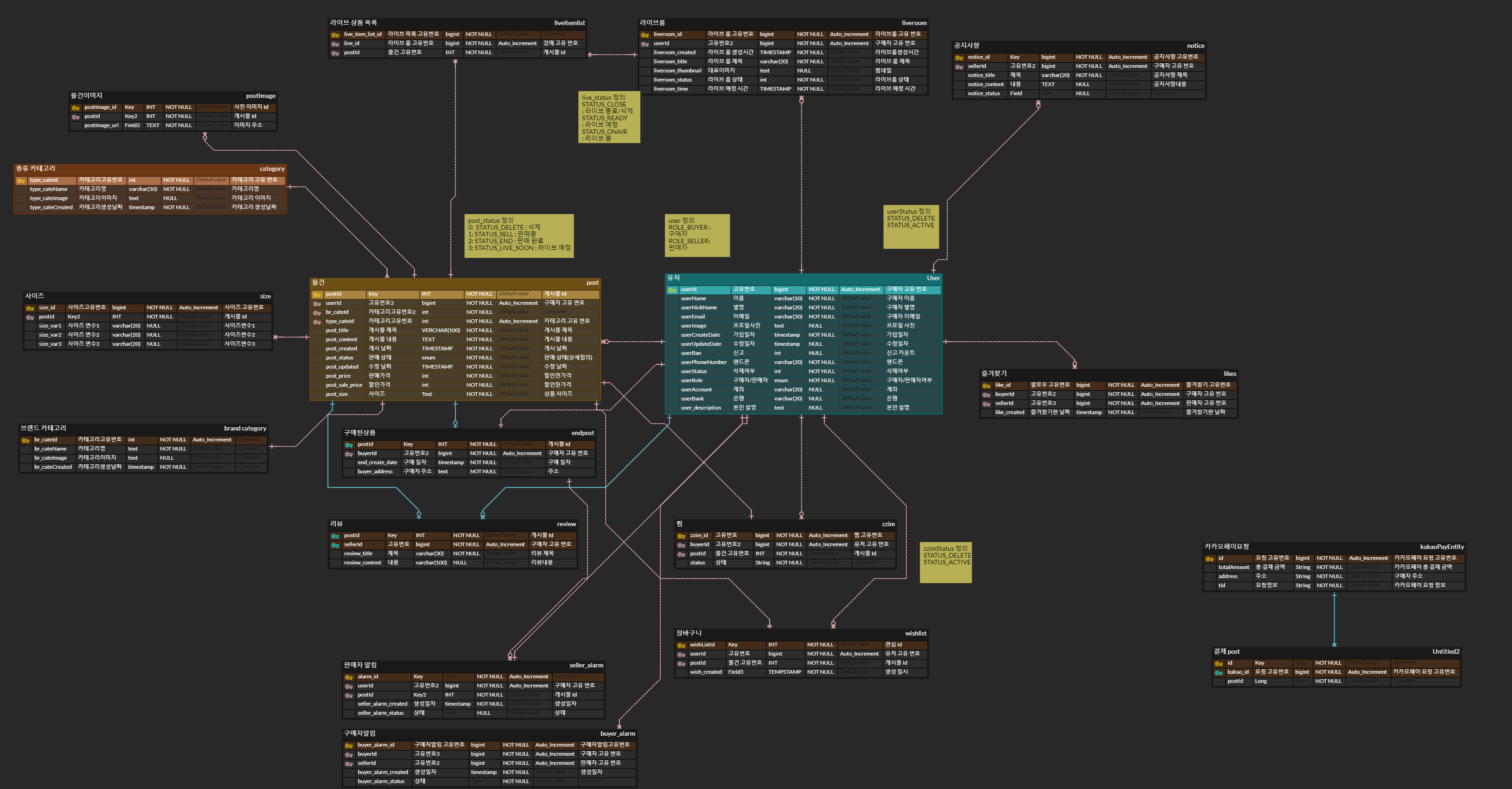
Task: Click the key icon in category's type_cateId row
Action: point(20,180)
